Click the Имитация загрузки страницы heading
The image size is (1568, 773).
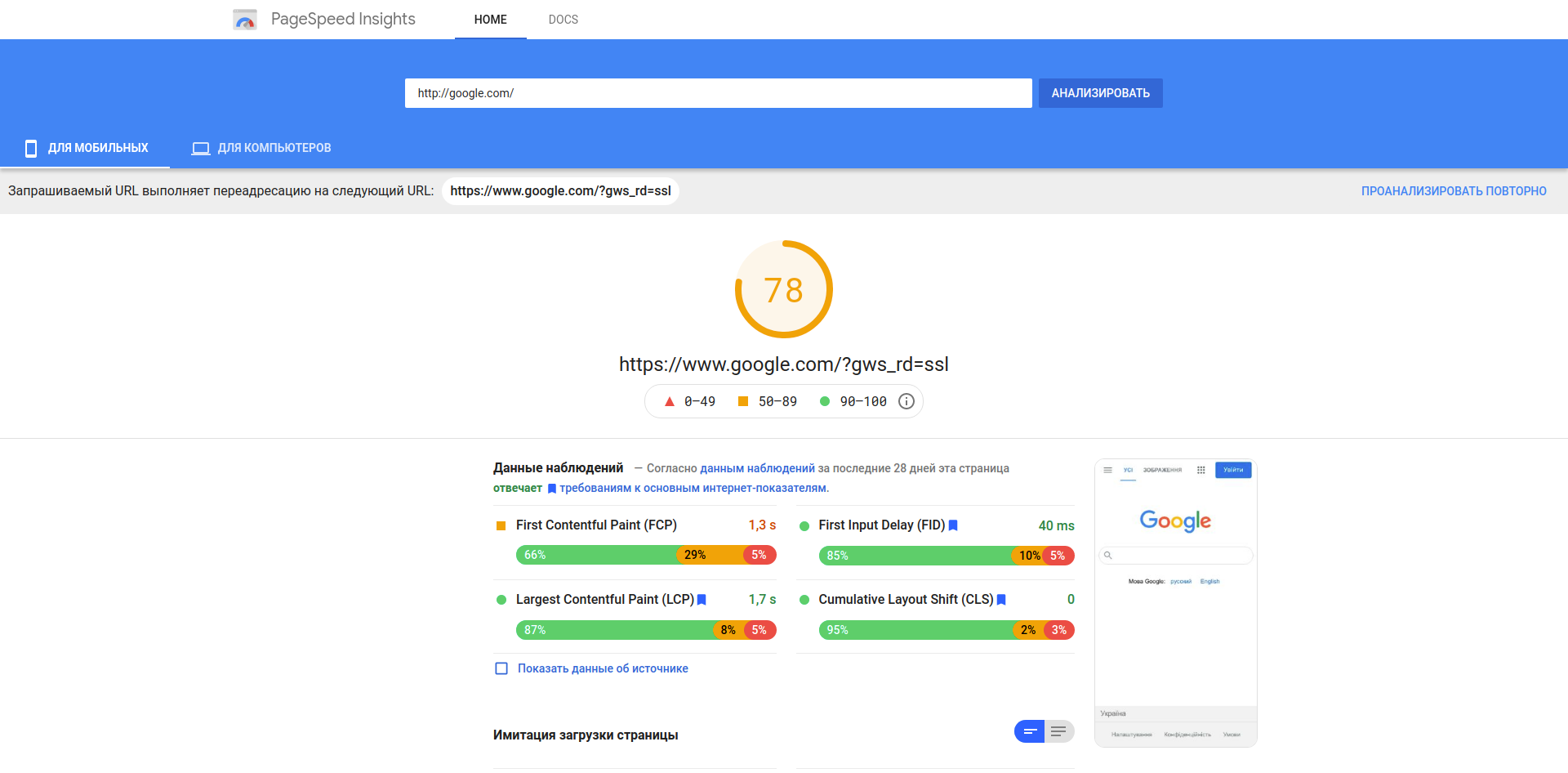coord(586,735)
